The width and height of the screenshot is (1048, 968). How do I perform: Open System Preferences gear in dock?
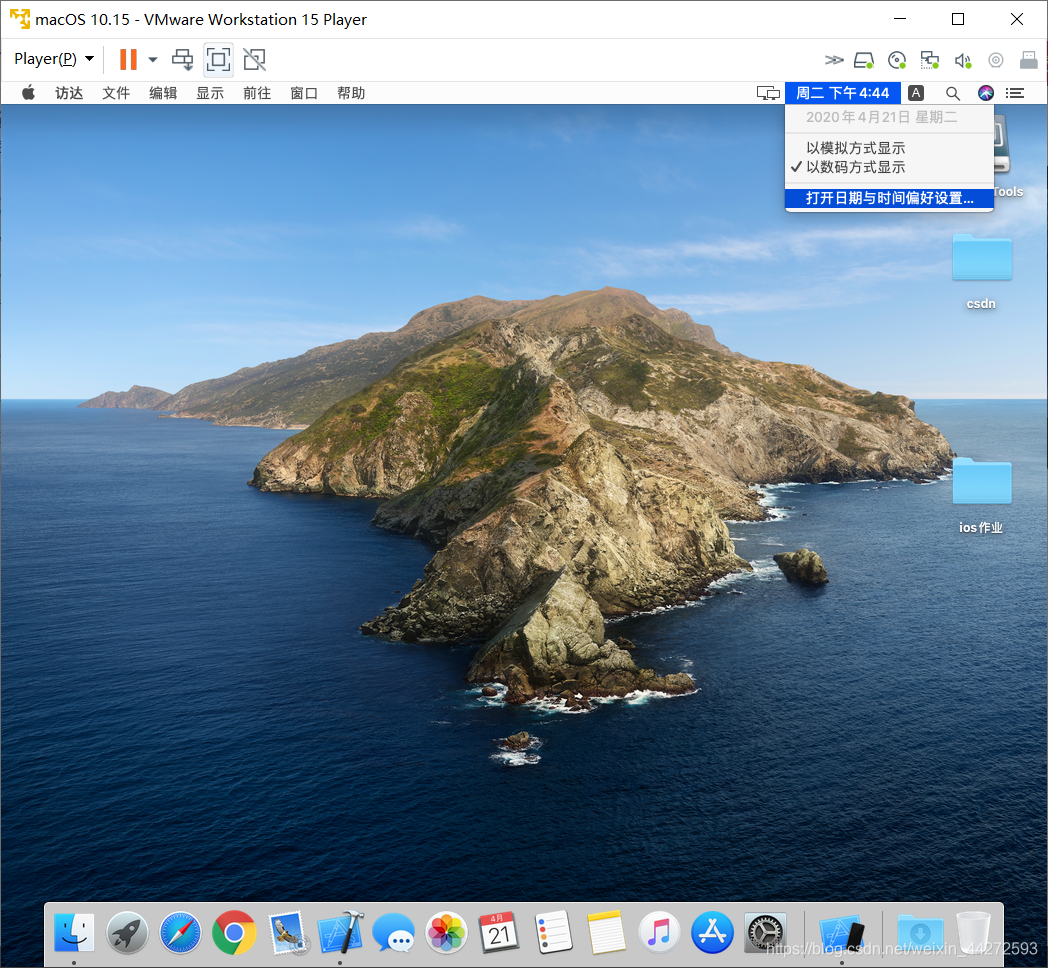(765, 934)
